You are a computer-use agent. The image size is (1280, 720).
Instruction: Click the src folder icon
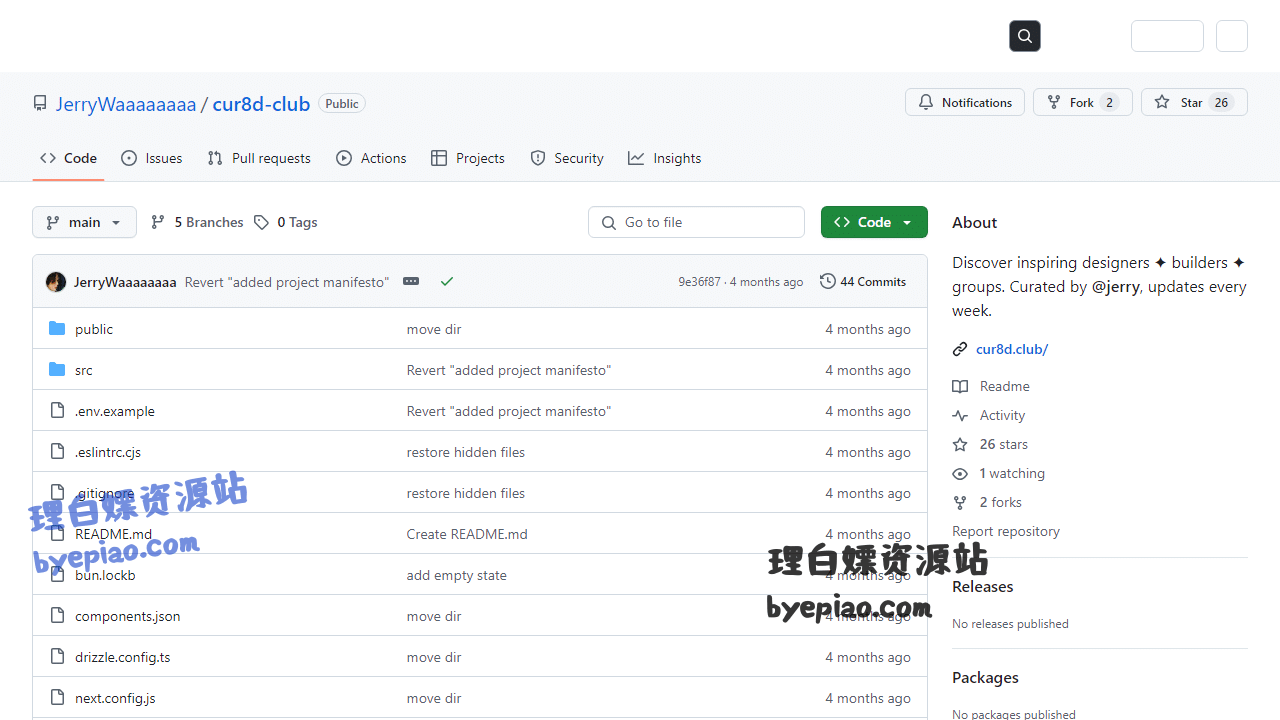coord(57,370)
